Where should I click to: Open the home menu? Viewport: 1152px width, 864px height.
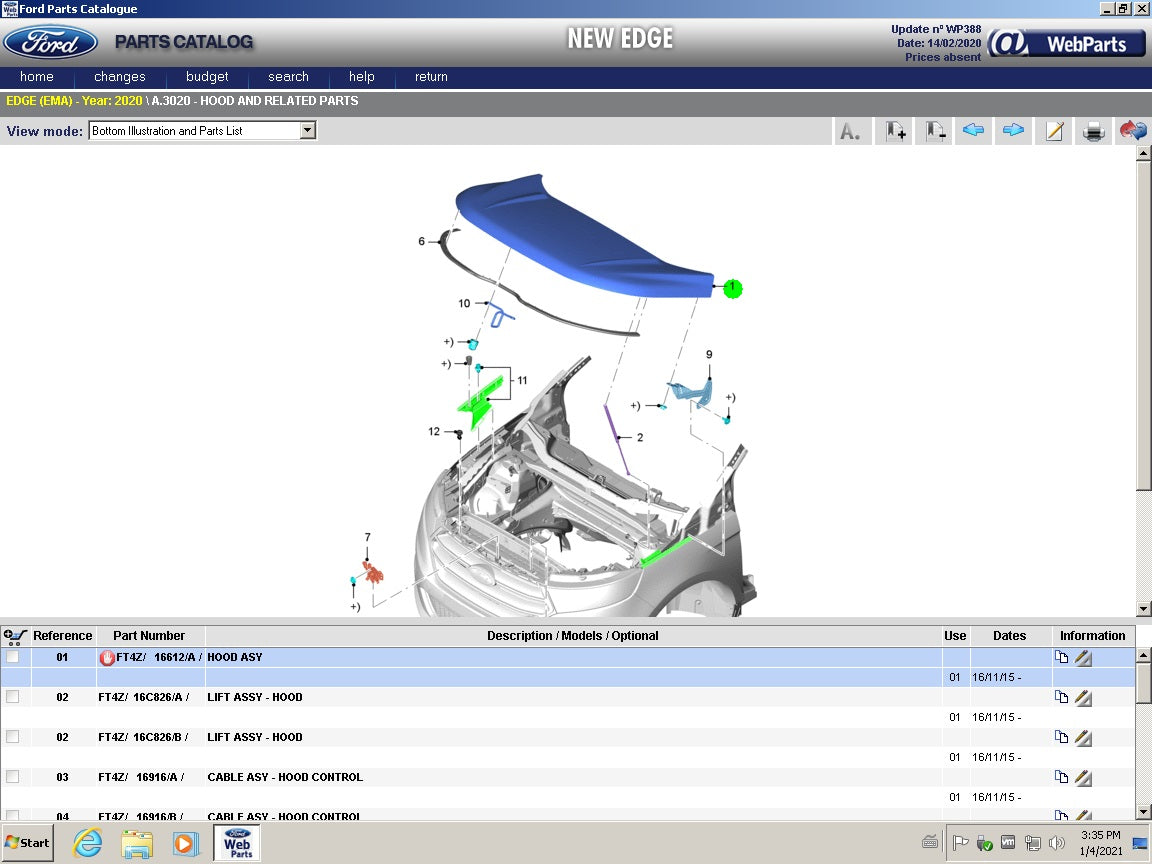(37, 76)
